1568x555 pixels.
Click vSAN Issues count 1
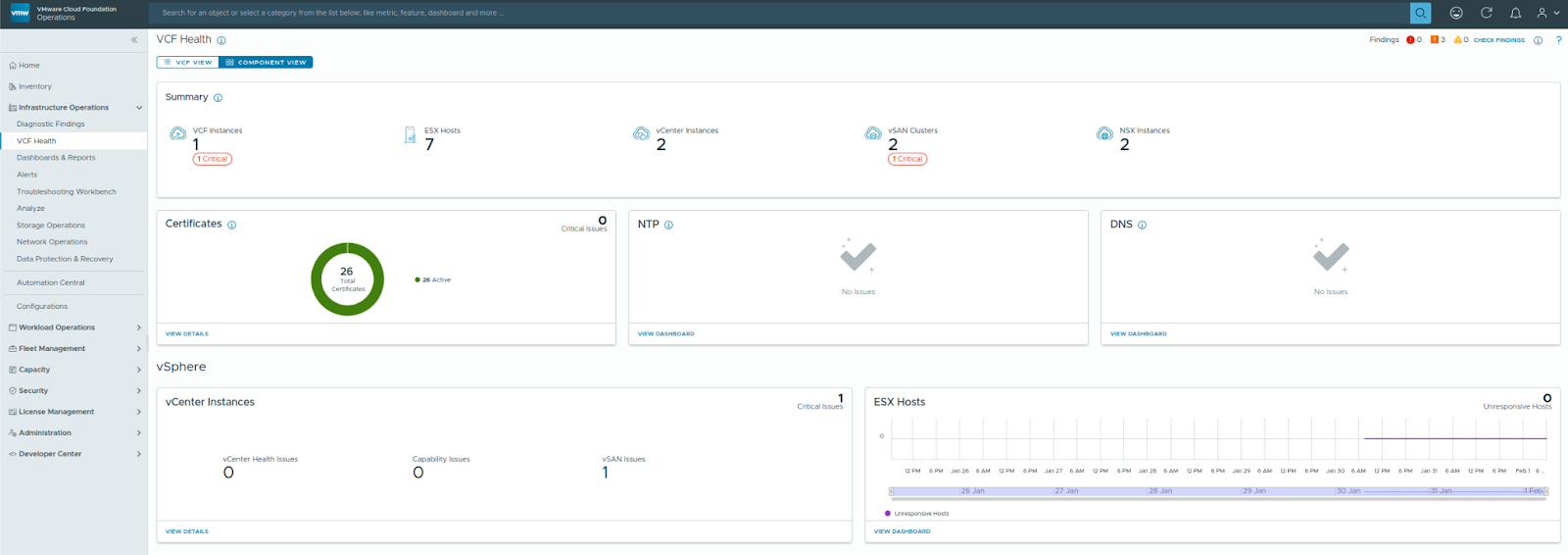point(606,473)
